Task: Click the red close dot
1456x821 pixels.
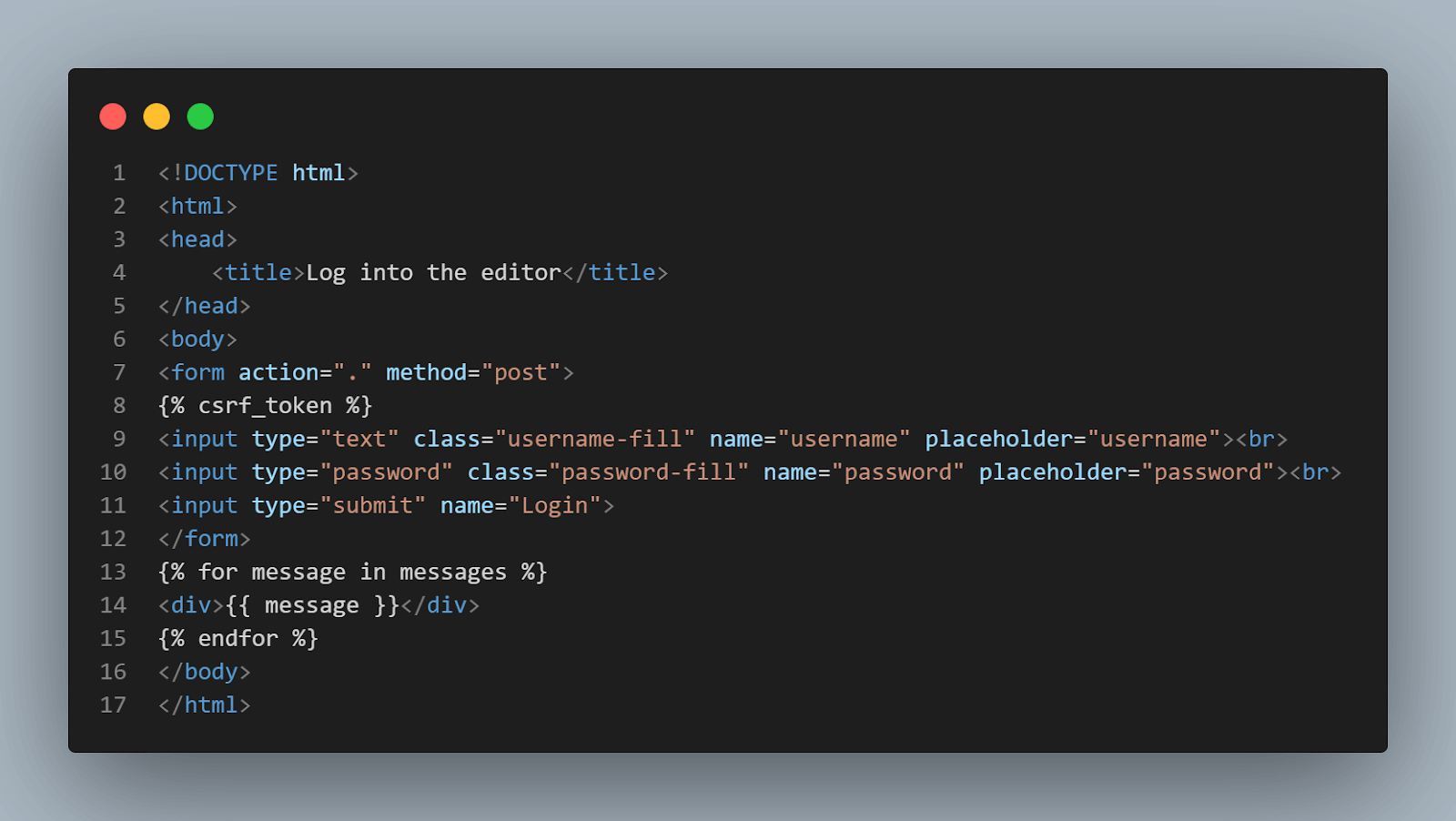Action: point(113,117)
